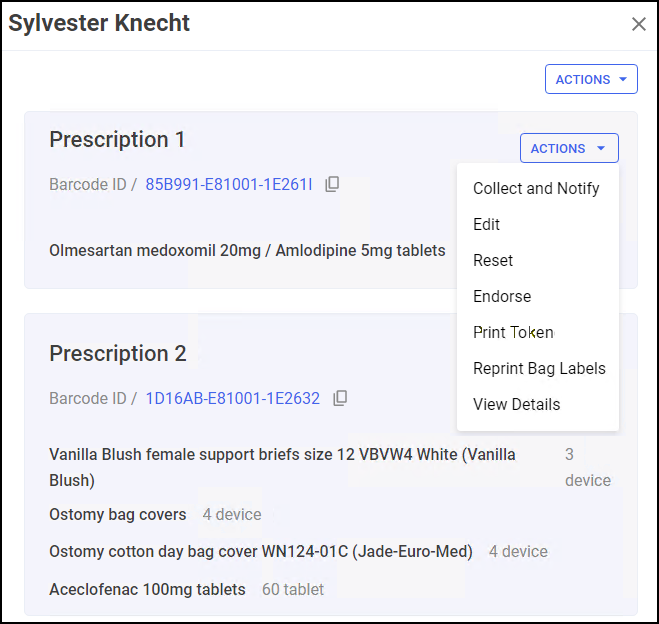The image size is (659, 624).
Task: Select the Print Token option
Action: click(x=513, y=332)
